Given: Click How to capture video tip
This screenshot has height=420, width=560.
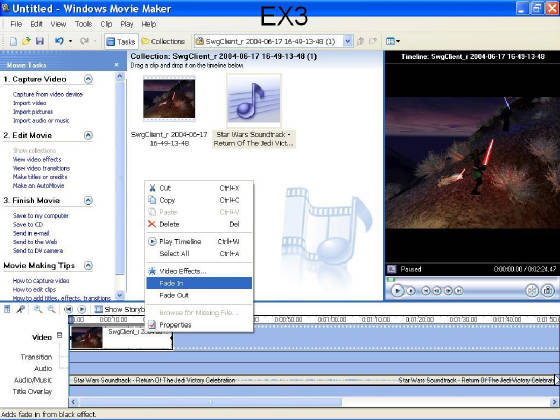Looking at the screenshot, I should pyautogui.click(x=41, y=281).
